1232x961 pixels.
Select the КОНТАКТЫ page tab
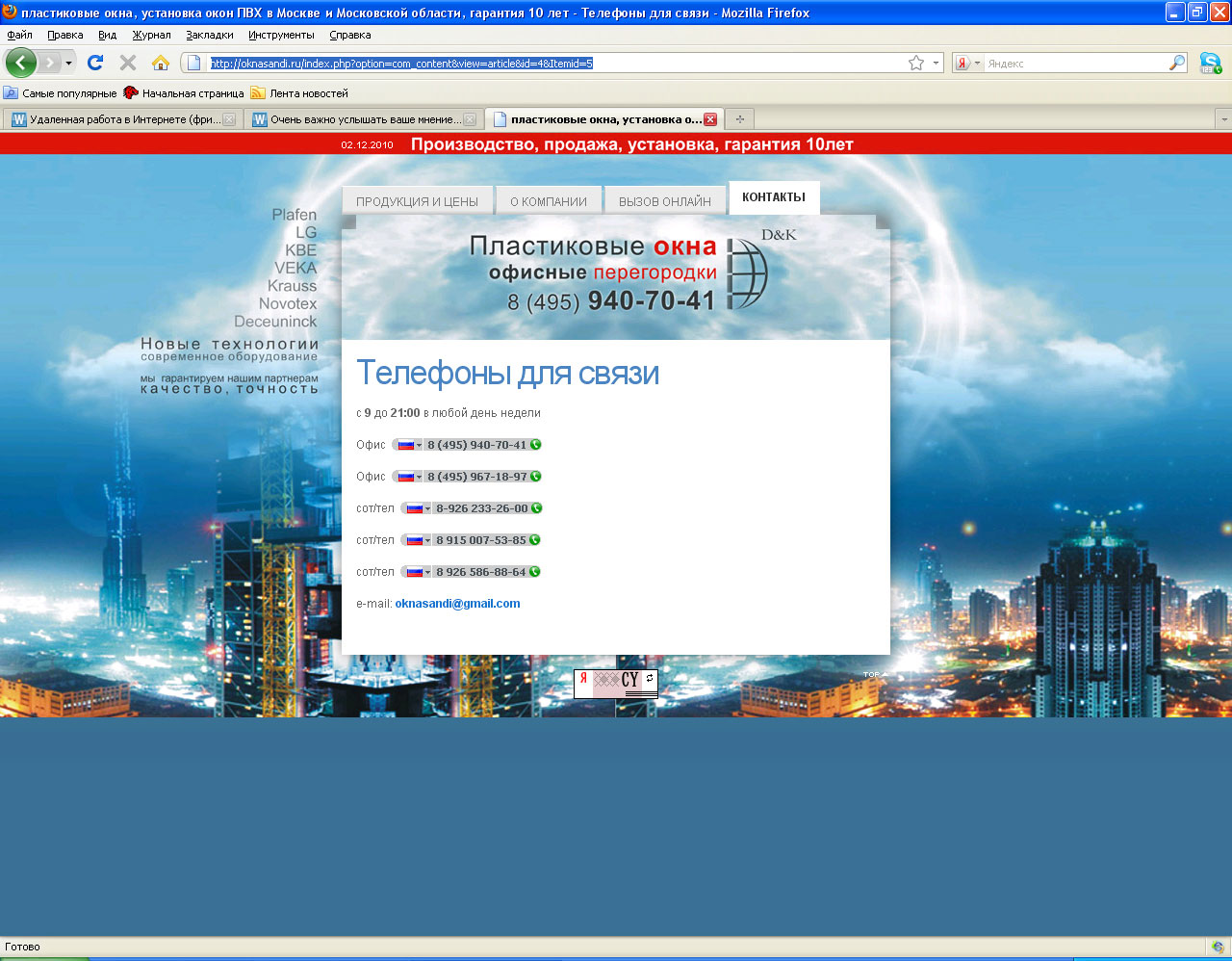pos(774,197)
